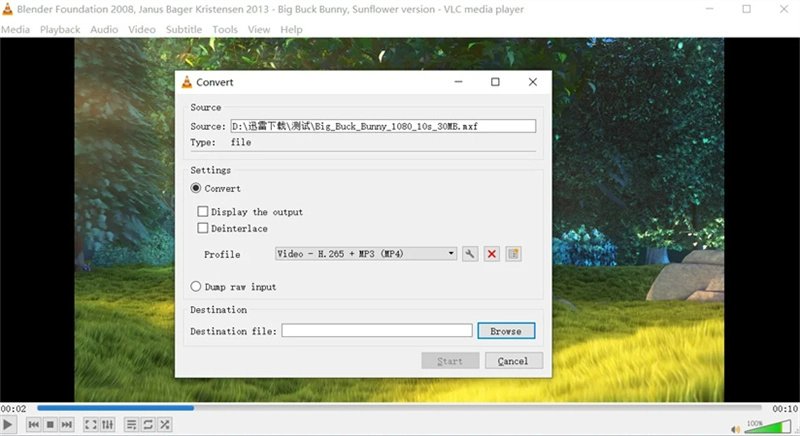
Task: Toggle fullscreen video mode
Action: click(x=90, y=424)
